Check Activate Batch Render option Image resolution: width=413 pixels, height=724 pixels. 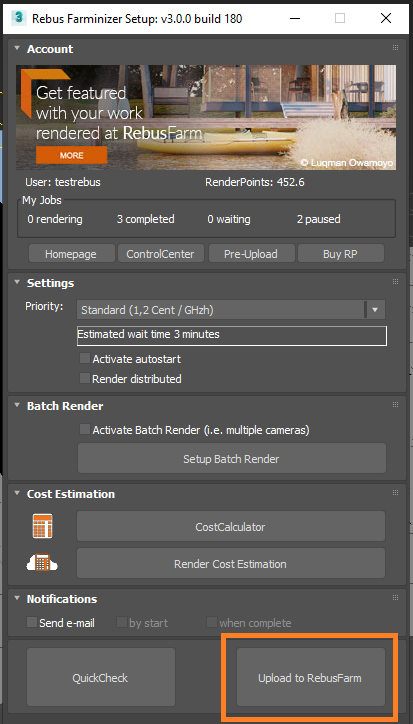[85, 429]
